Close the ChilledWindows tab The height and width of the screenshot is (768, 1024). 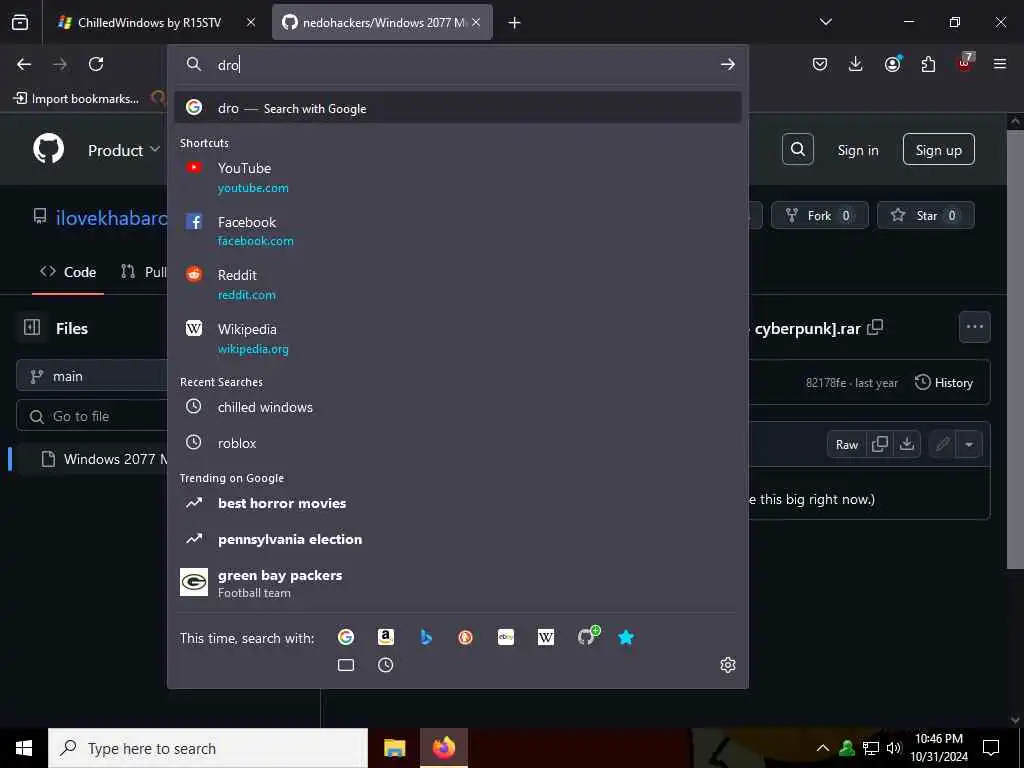click(x=251, y=22)
